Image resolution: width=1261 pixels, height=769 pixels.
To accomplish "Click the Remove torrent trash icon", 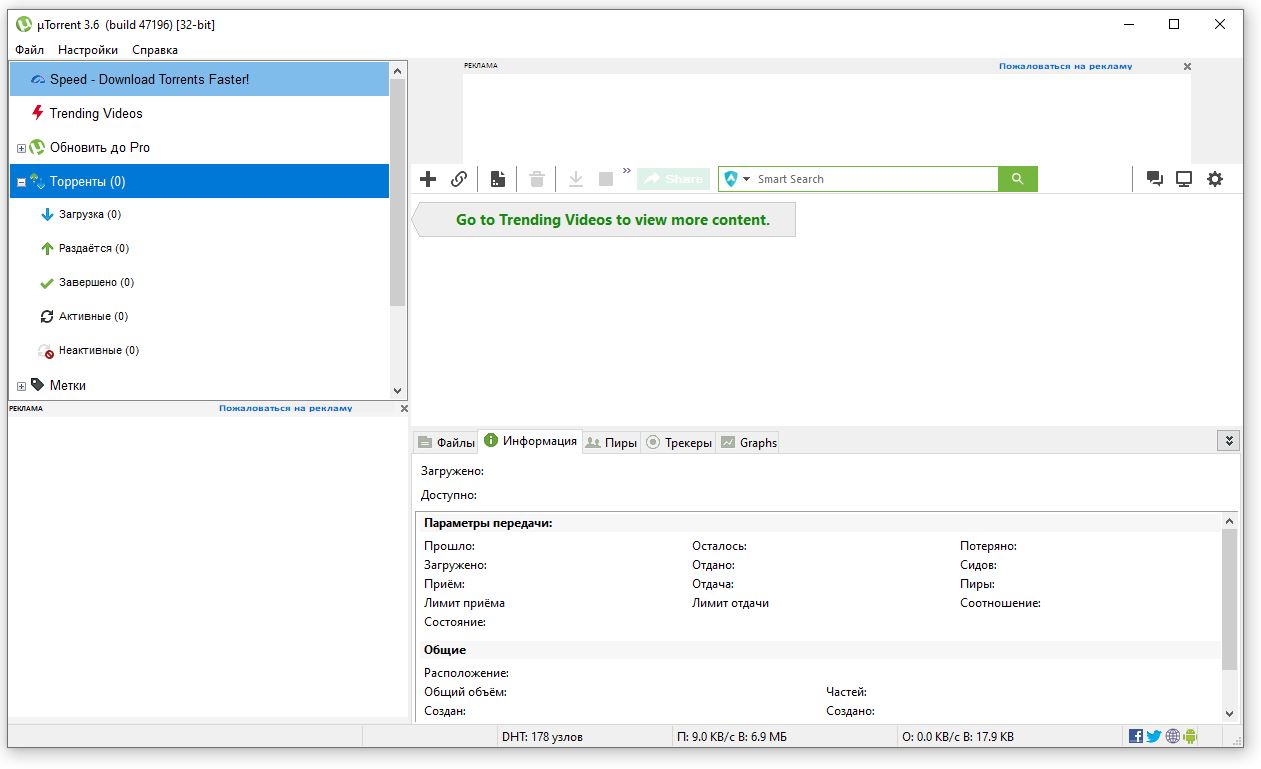I will point(537,179).
